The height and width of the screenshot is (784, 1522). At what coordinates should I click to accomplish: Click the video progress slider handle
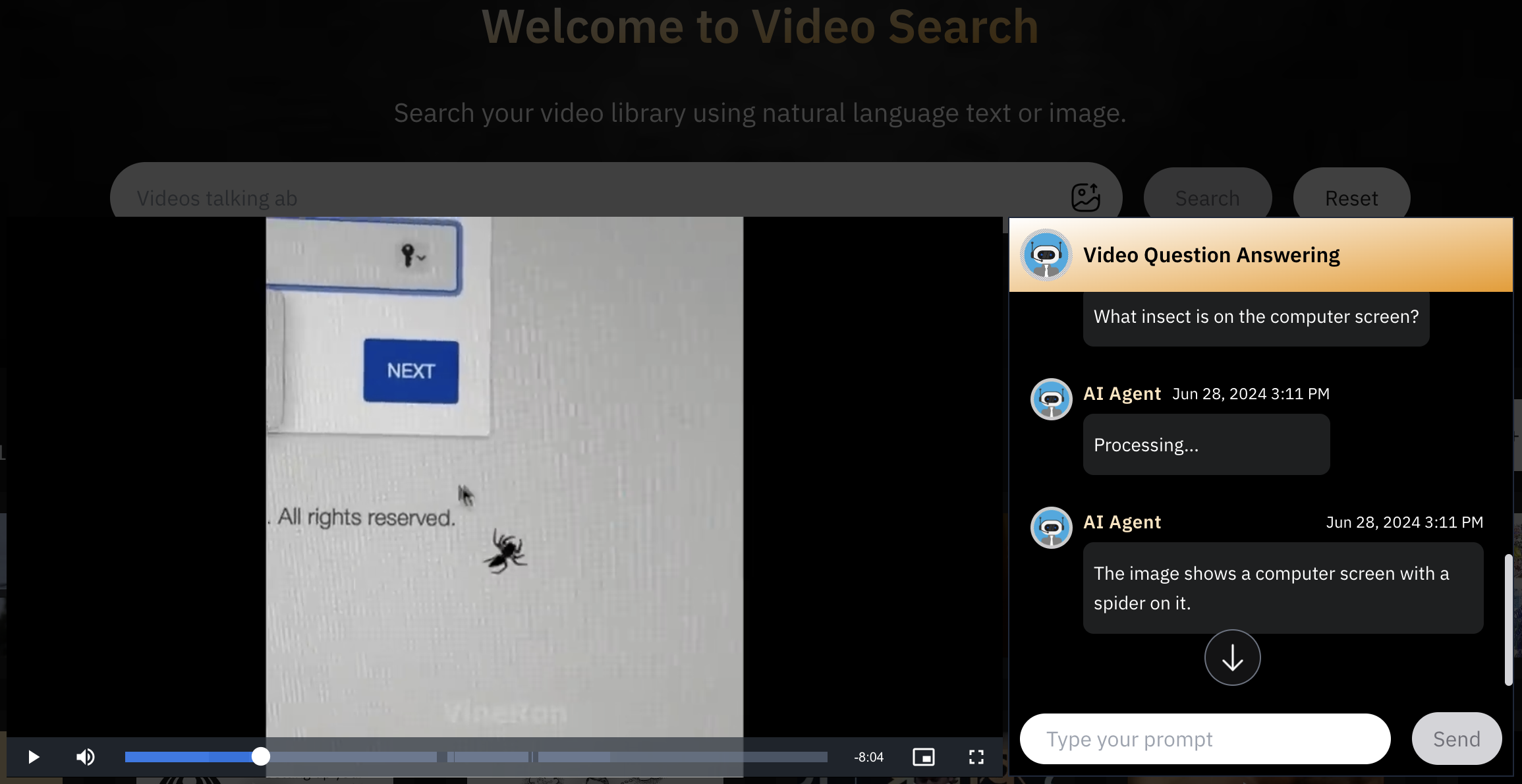(261, 756)
